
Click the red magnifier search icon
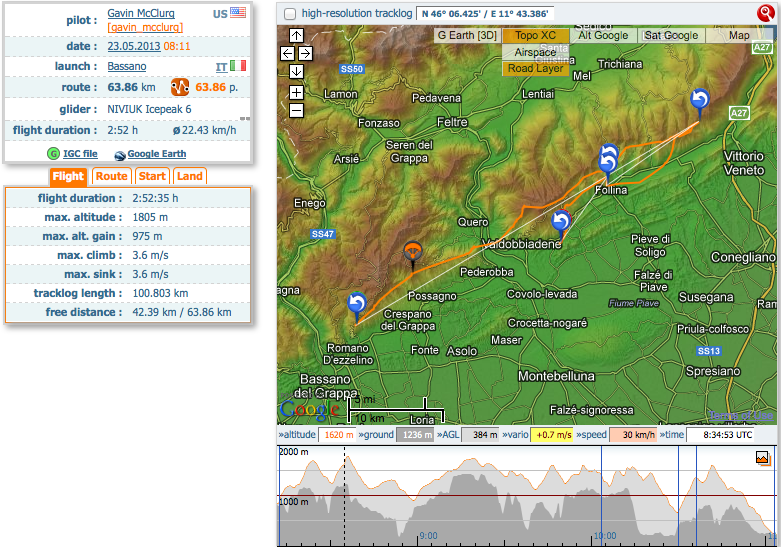tap(766, 13)
